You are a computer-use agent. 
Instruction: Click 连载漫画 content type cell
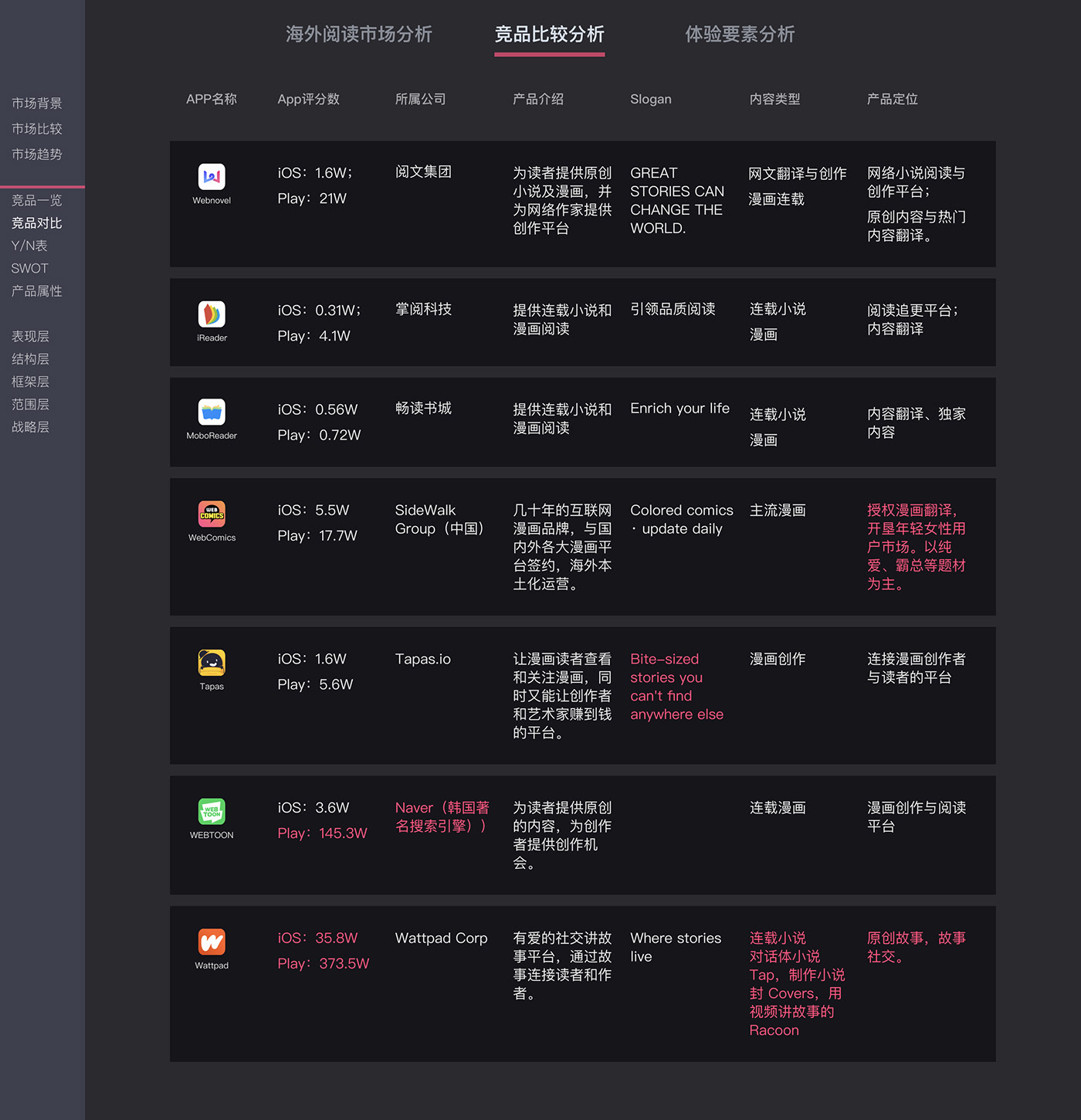[778, 807]
